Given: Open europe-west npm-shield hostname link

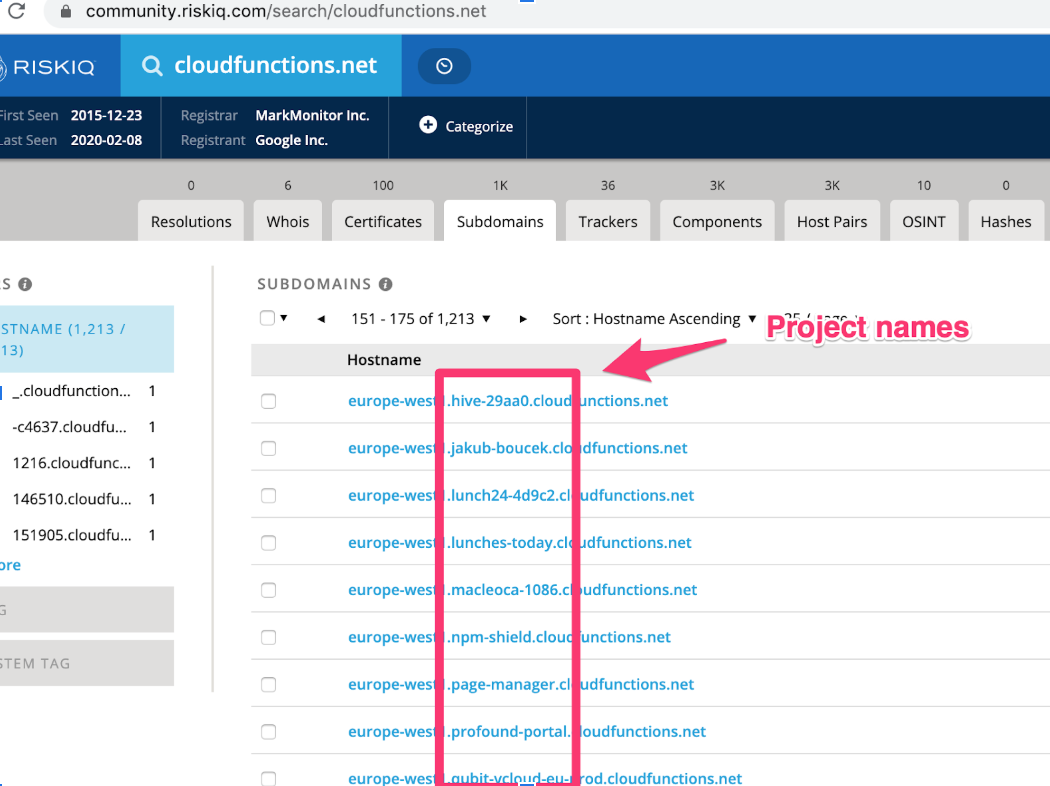Looking at the screenshot, I should (510, 637).
